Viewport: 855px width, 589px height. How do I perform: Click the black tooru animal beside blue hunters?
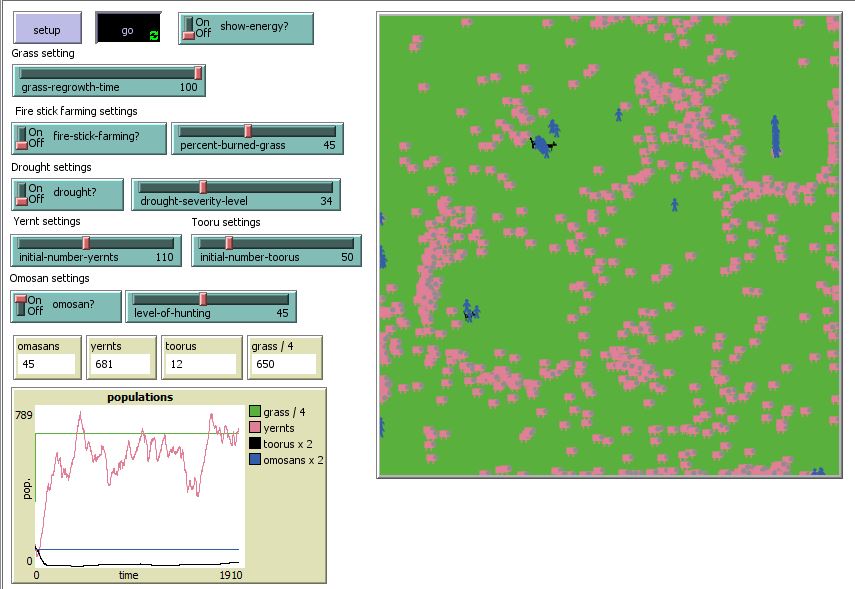point(552,145)
